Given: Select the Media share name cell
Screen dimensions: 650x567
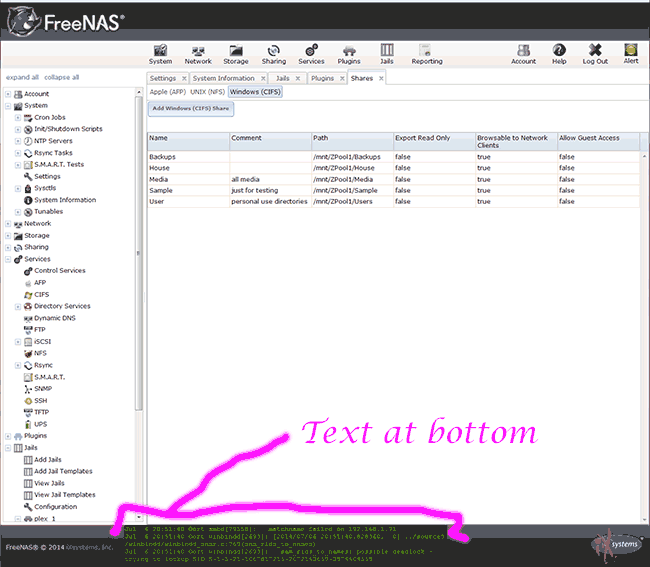Looking at the screenshot, I should pyautogui.click(x=189, y=179).
